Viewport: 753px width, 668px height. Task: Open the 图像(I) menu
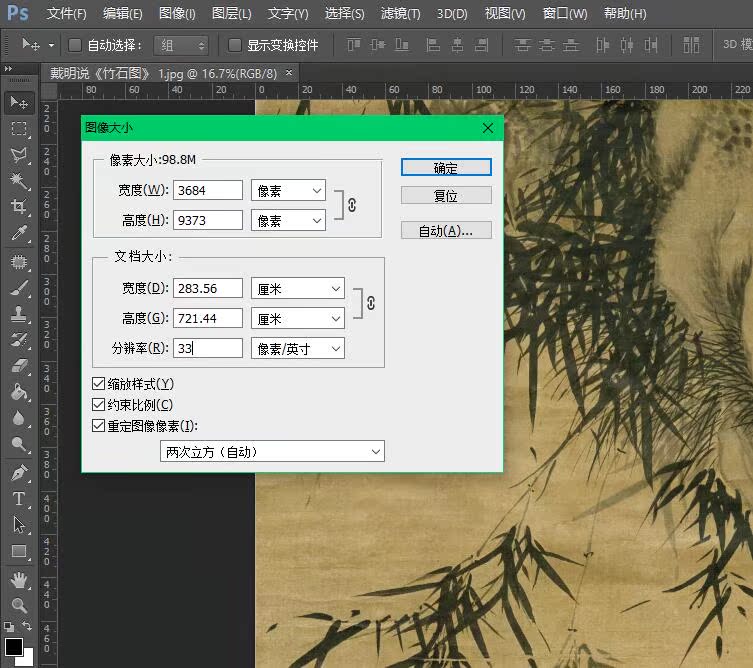click(x=177, y=13)
